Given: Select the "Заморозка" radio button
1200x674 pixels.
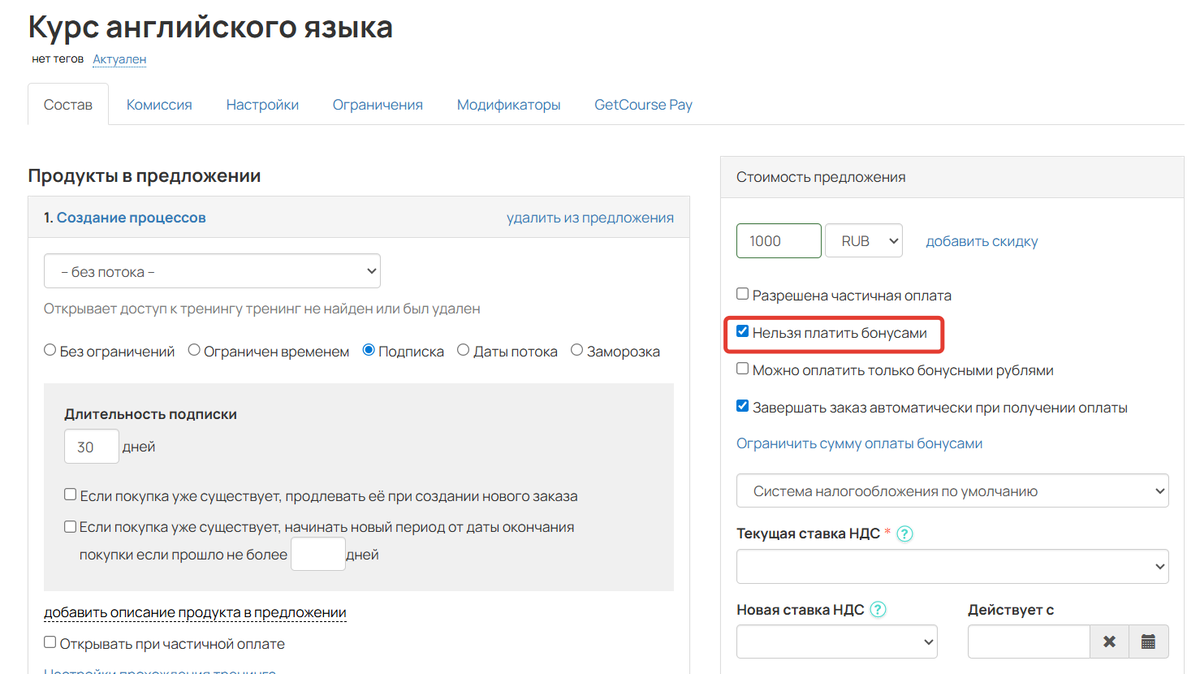Looking at the screenshot, I should [576, 350].
